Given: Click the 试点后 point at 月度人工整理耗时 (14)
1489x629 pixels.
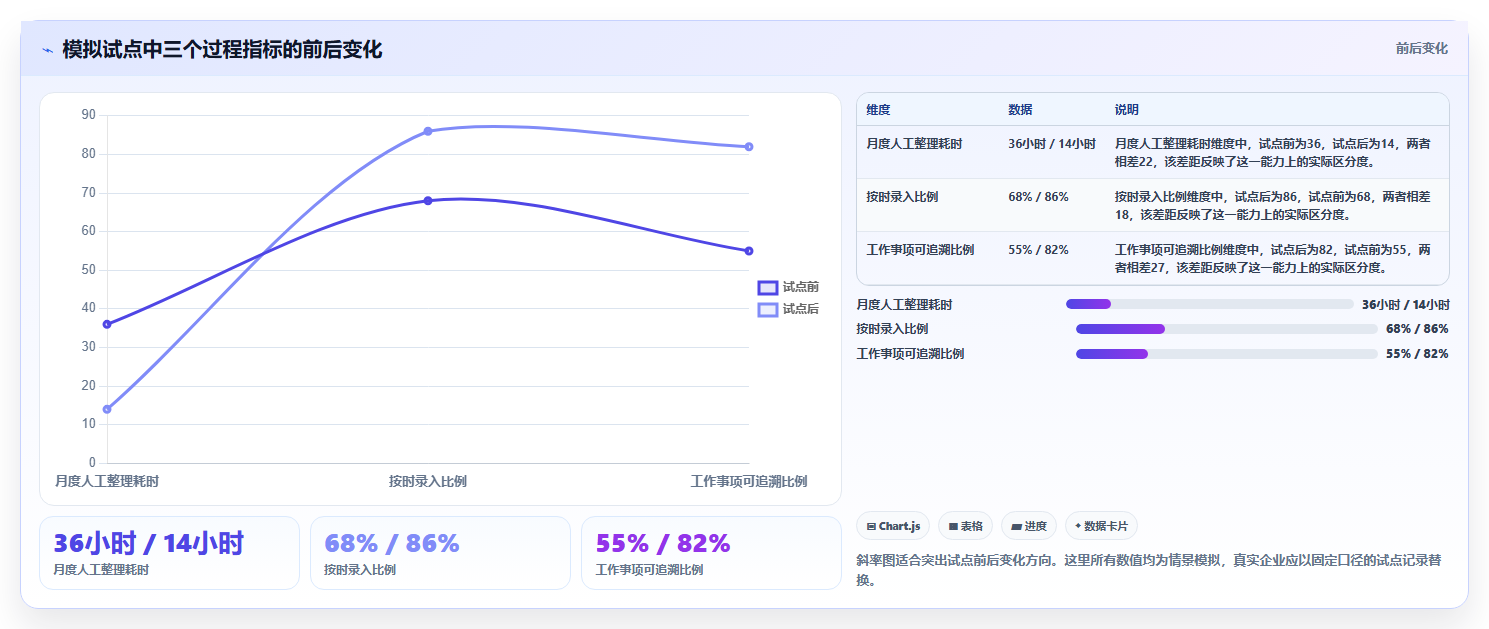Looking at the screenshot, I should pos(107,409).
